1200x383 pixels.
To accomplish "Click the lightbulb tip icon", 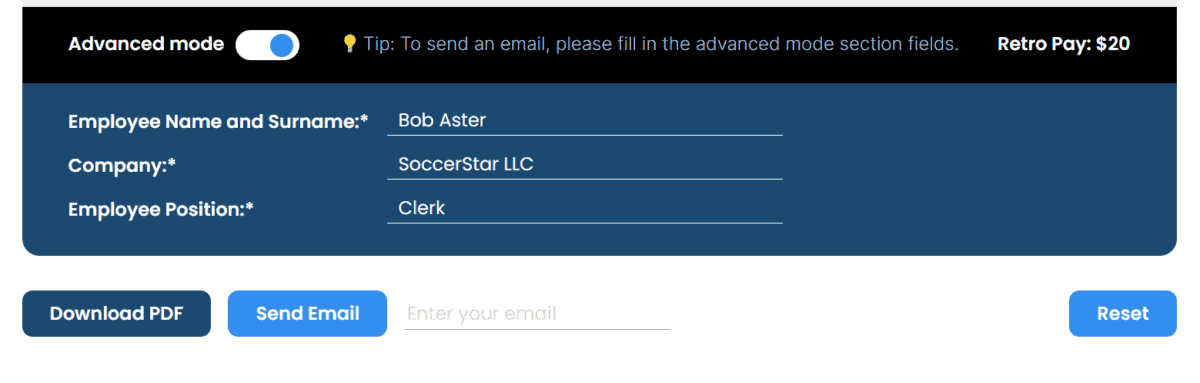I will tap(349, 43).
